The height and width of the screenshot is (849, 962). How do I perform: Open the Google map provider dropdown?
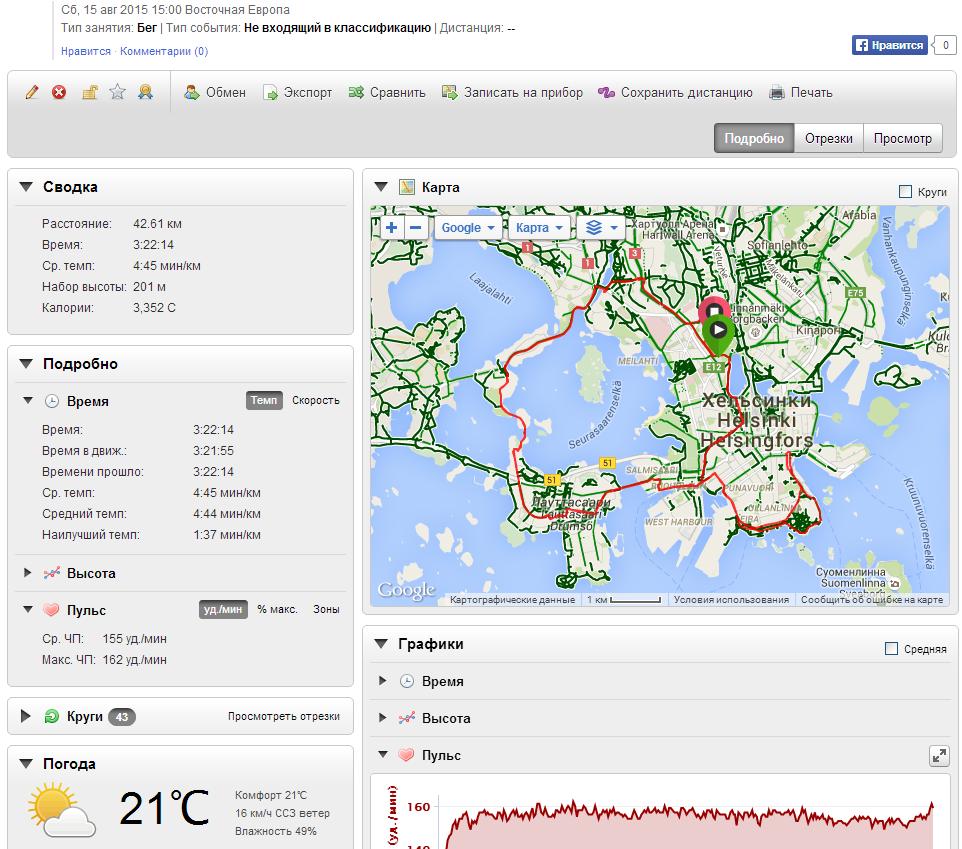tap(468, 228)
